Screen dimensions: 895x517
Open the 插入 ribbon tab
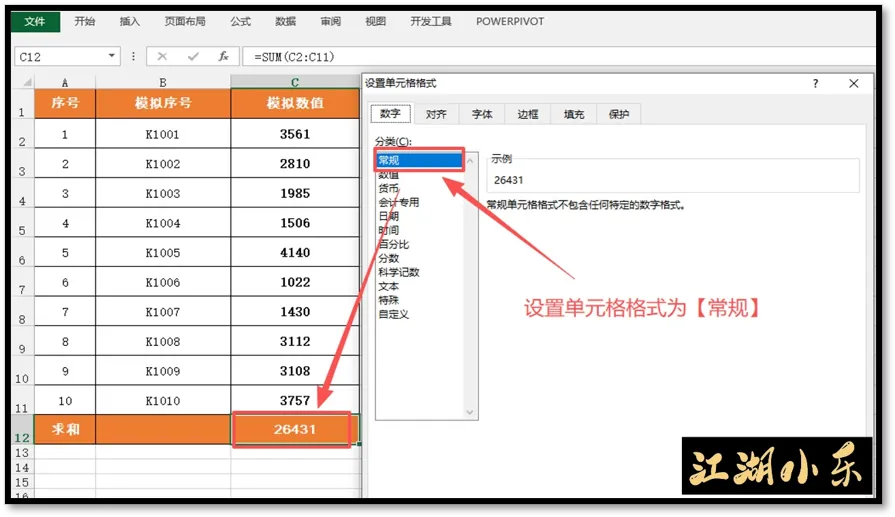pyautogui.click(x=130, y=21)
